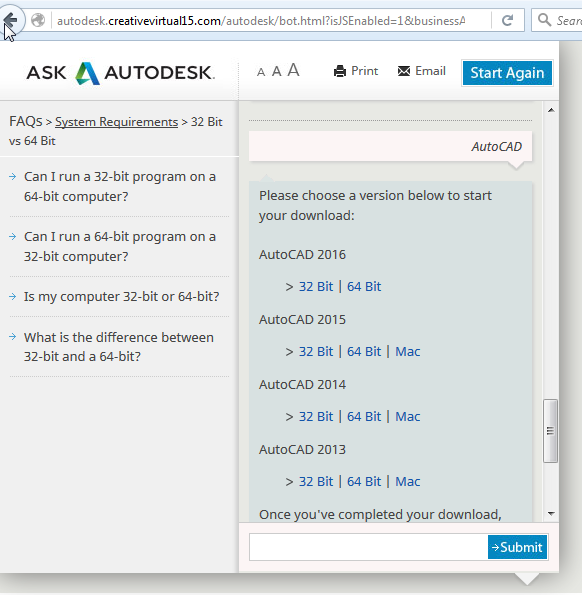The height and width of the screenshot is (595, 582).
Task: Click the chat scrollbar up arrow
Action: click(551, 110)
